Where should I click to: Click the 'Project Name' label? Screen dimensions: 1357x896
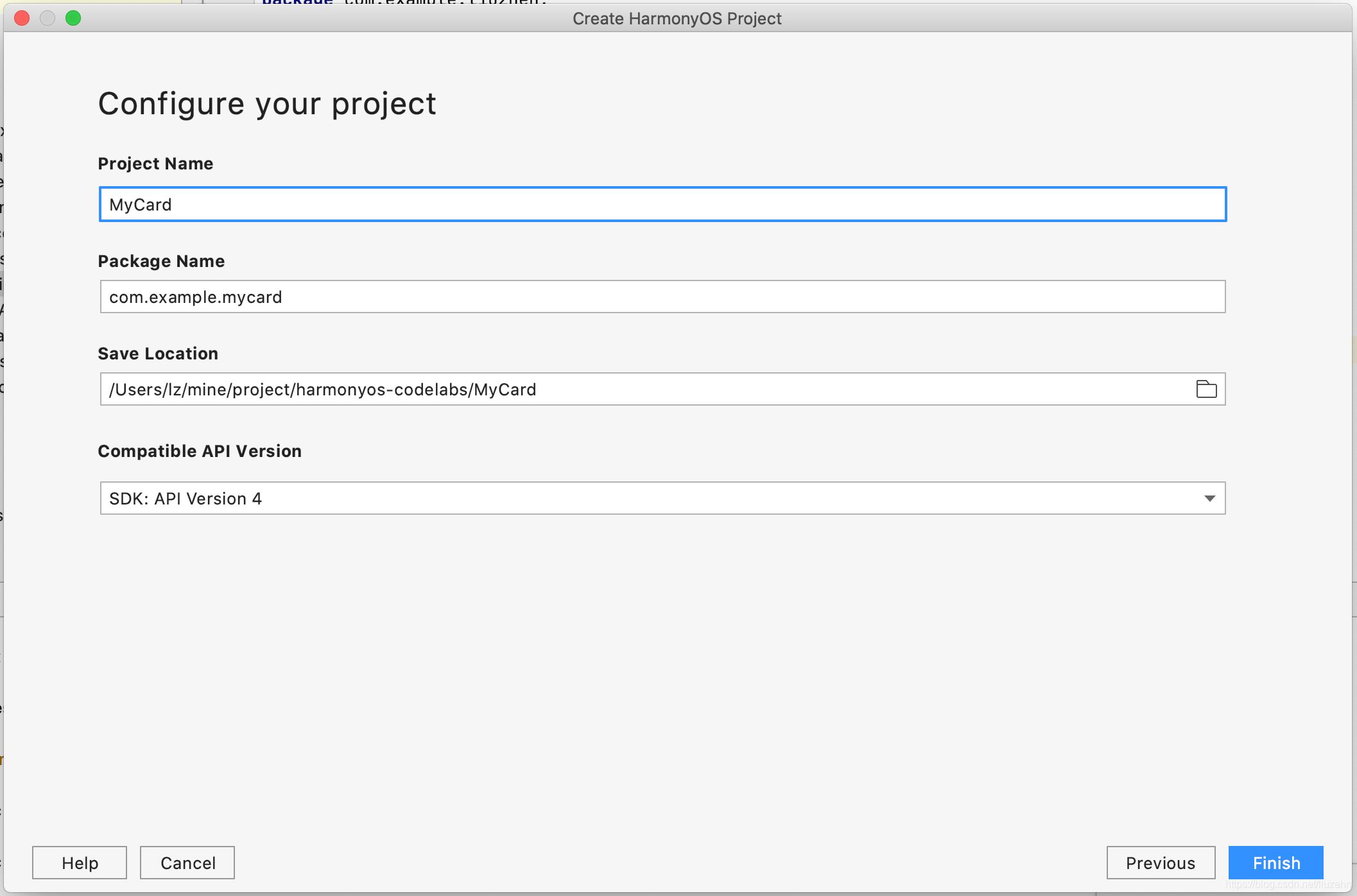(x=155, y=164)
